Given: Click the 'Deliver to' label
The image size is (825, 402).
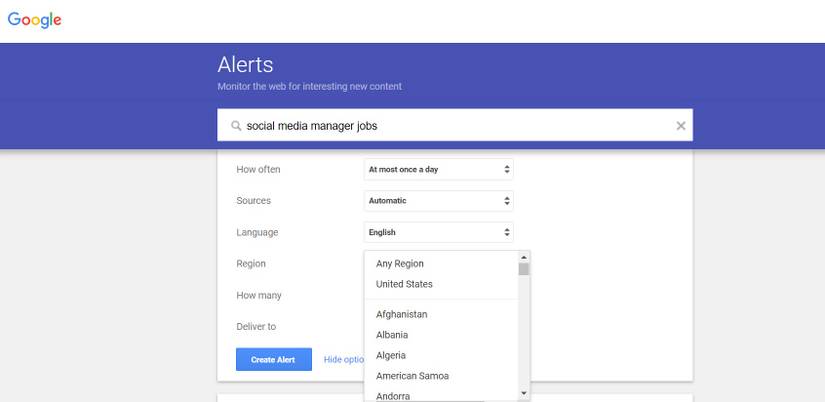Looking at the screenshot, I should click(x=256, y=327).
